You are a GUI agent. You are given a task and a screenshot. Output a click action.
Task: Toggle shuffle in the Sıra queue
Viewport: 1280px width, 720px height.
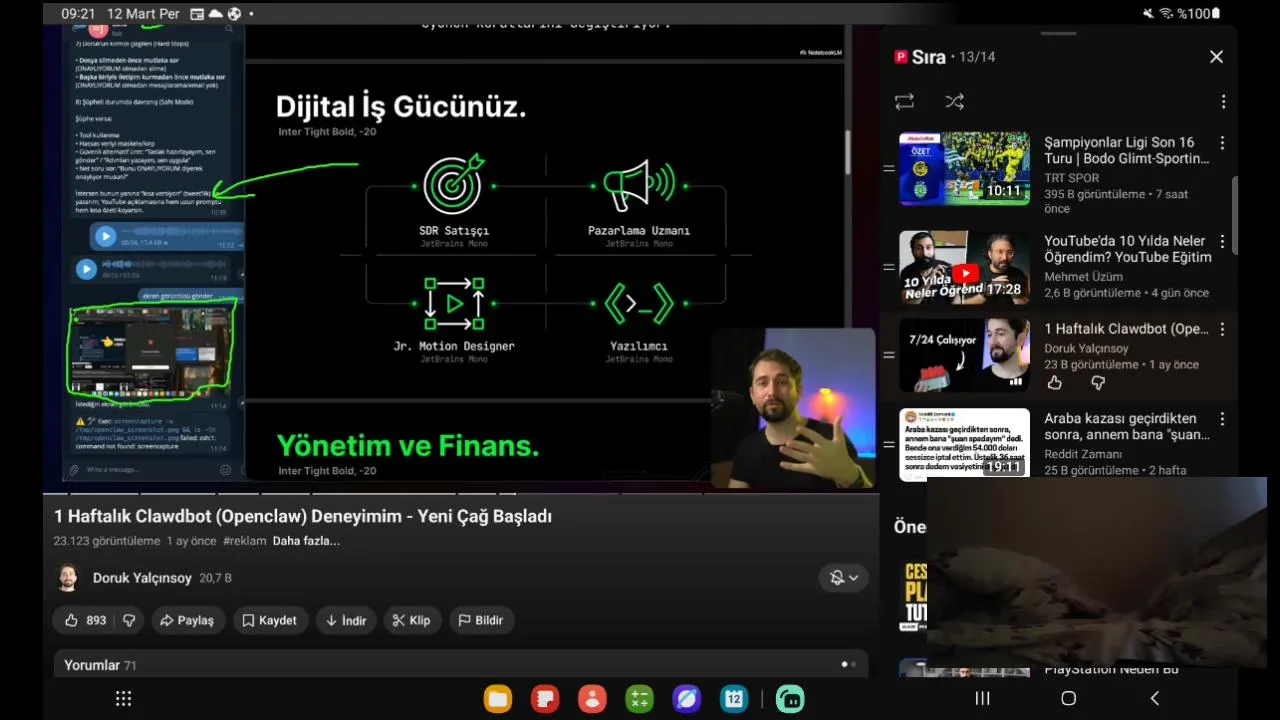point(954,102)
